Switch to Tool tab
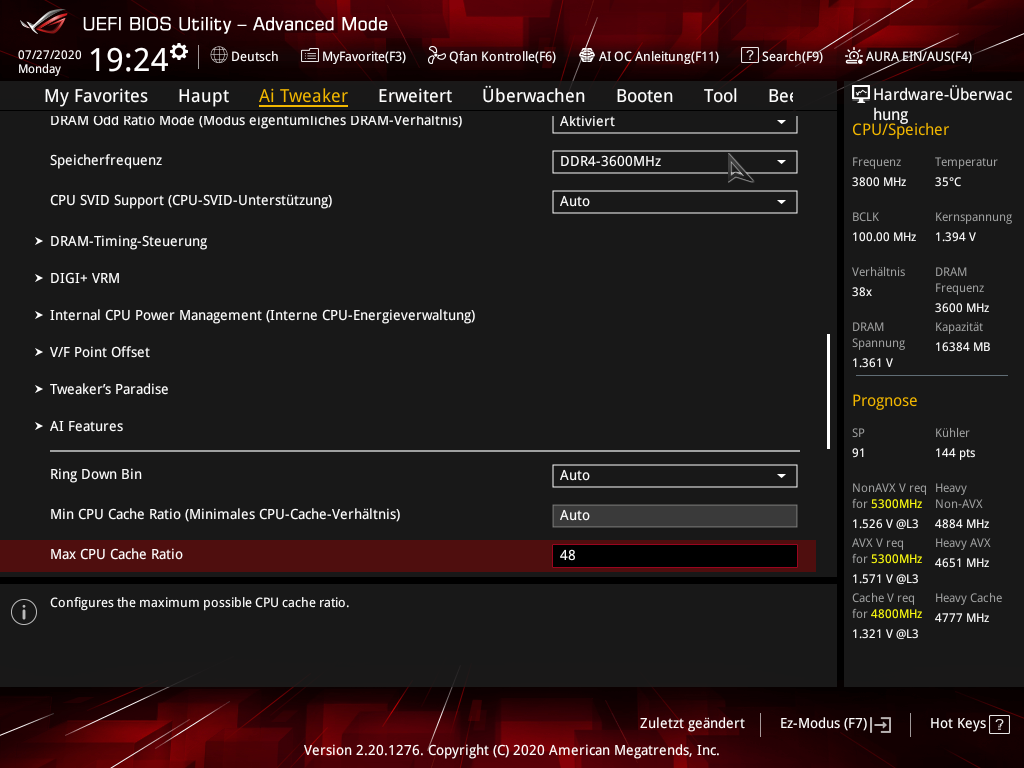This screenshot has width=1024, height=768. [x=720, y=96]
